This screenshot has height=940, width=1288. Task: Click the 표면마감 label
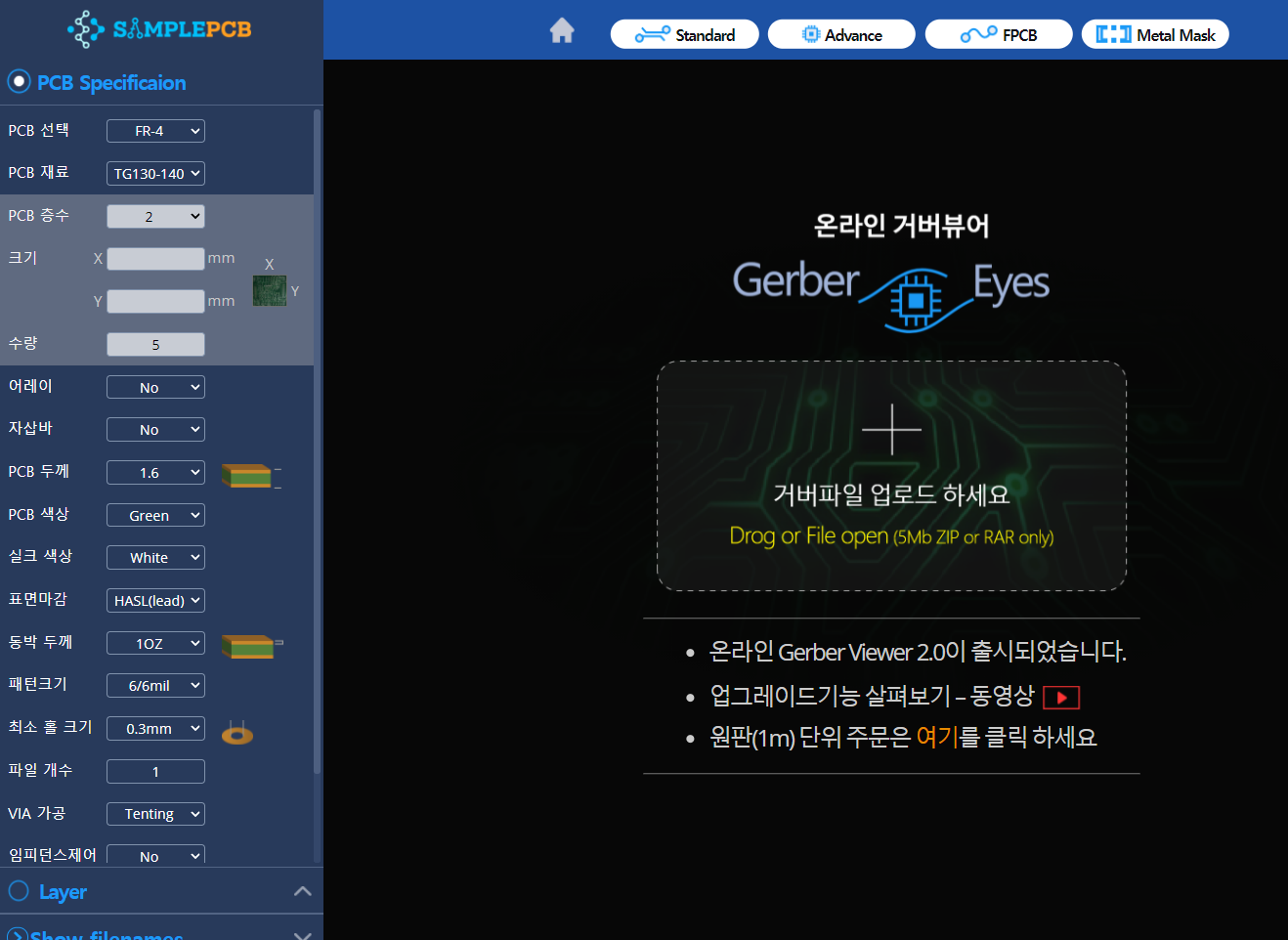click(x=38, y=599)
